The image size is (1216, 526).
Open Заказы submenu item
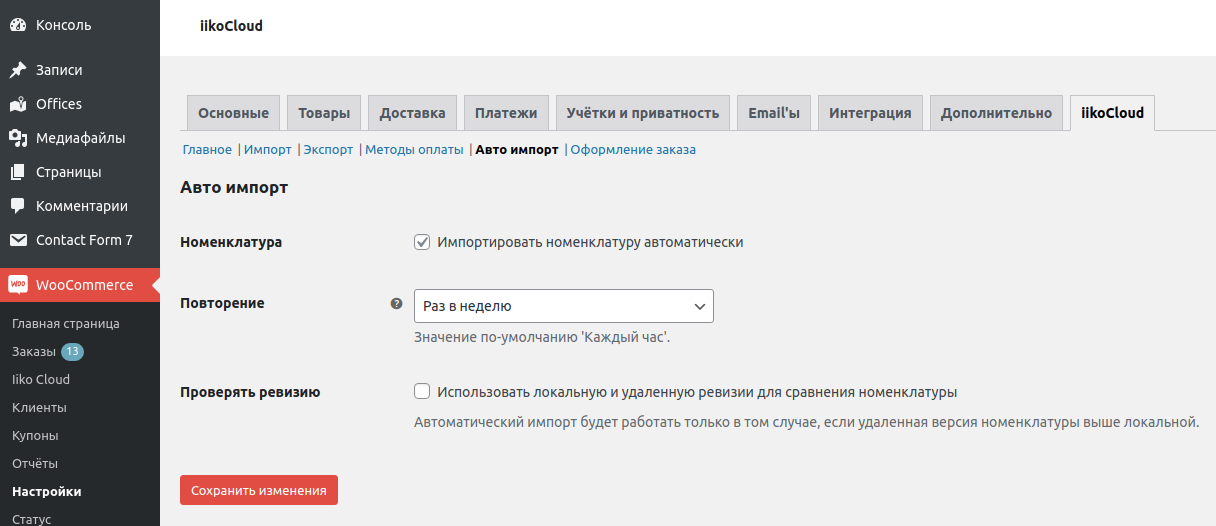[34, 352]
